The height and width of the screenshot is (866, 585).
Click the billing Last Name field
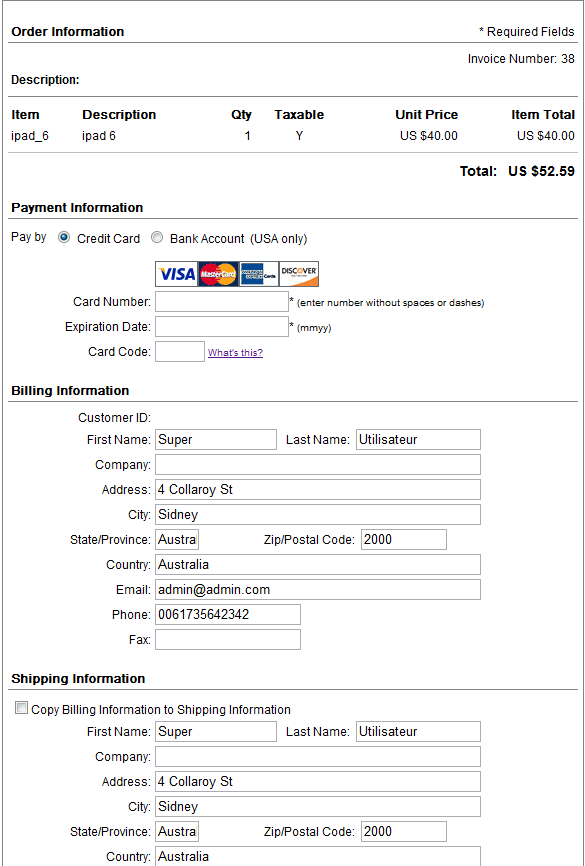click(x=418, y=440)
